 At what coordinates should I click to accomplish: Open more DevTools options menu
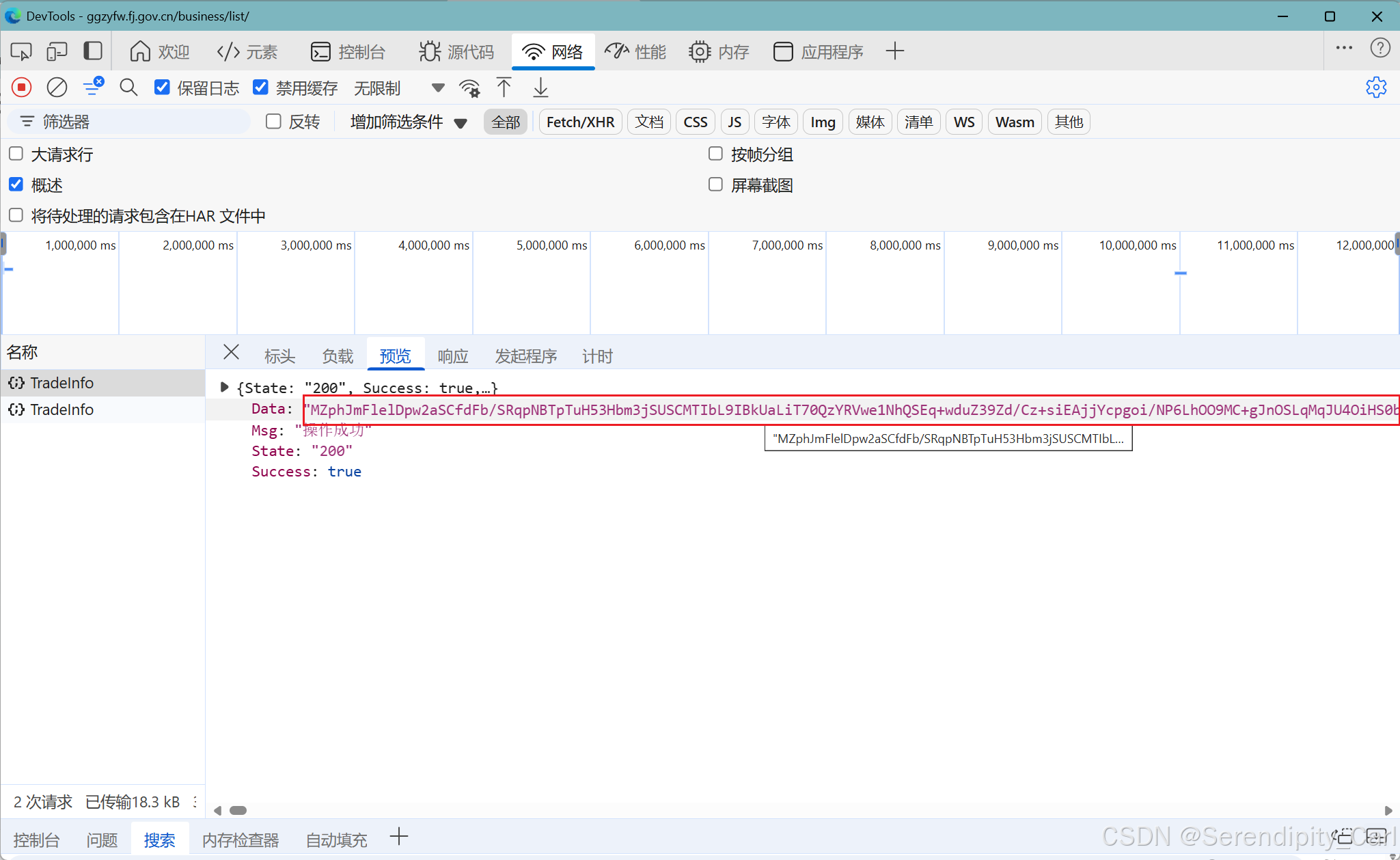(x=1345, y=48)
